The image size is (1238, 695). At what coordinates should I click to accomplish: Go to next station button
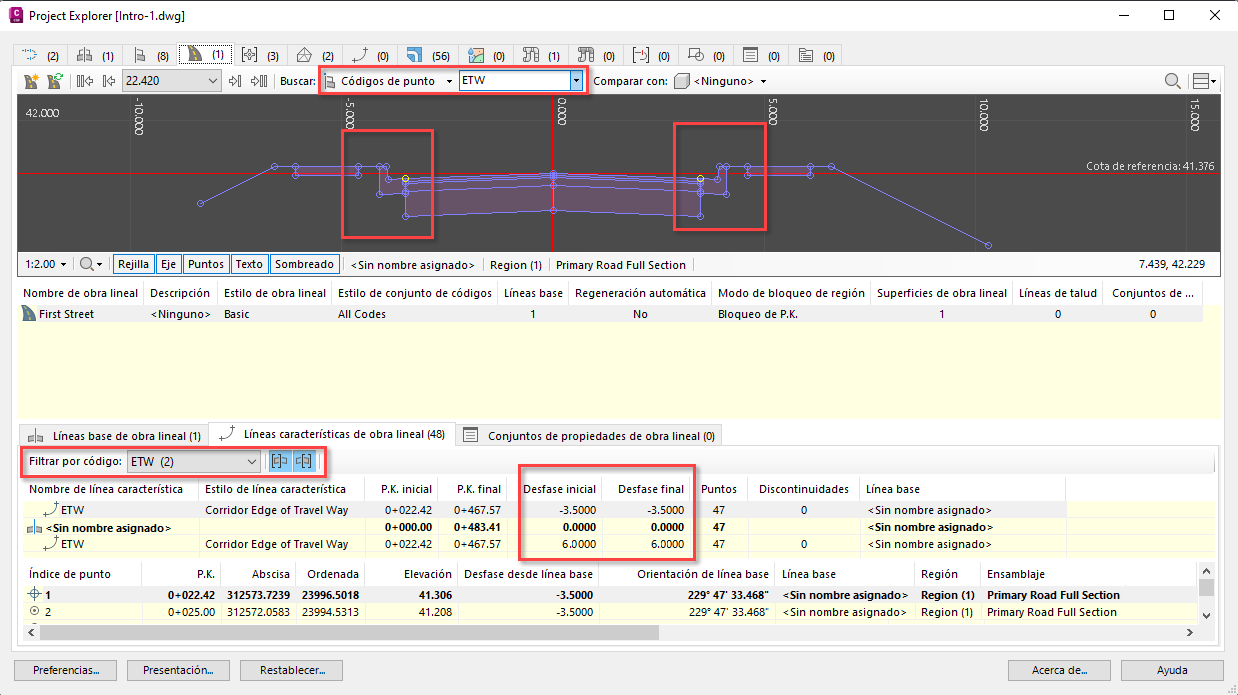(235, 81)
